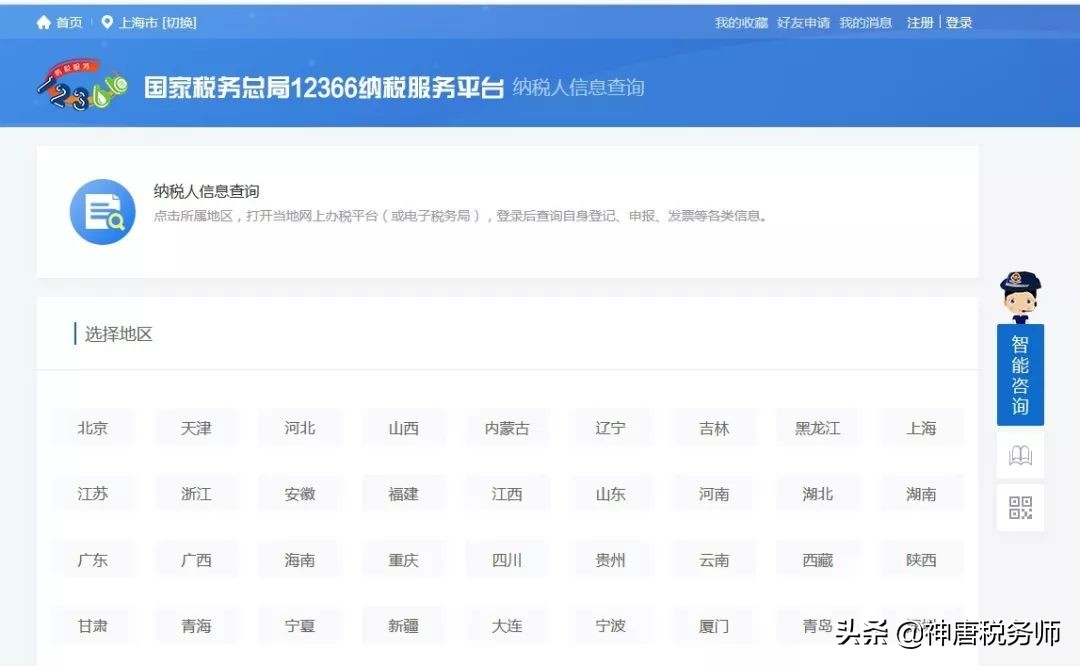Open the book/guide icon in the right sidebar
The image size is (1080, 666).
[1019, 455]
